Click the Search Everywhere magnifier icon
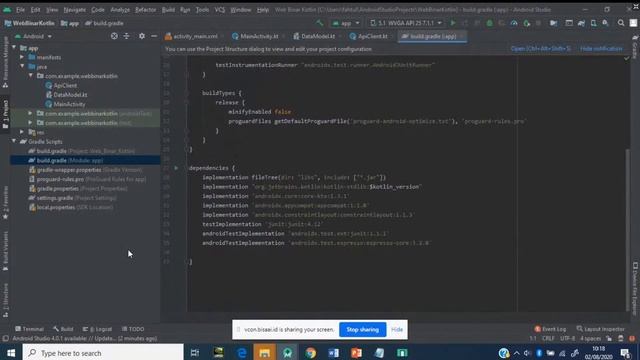Viewport: 640px width, 360px height. click(621, 23)
